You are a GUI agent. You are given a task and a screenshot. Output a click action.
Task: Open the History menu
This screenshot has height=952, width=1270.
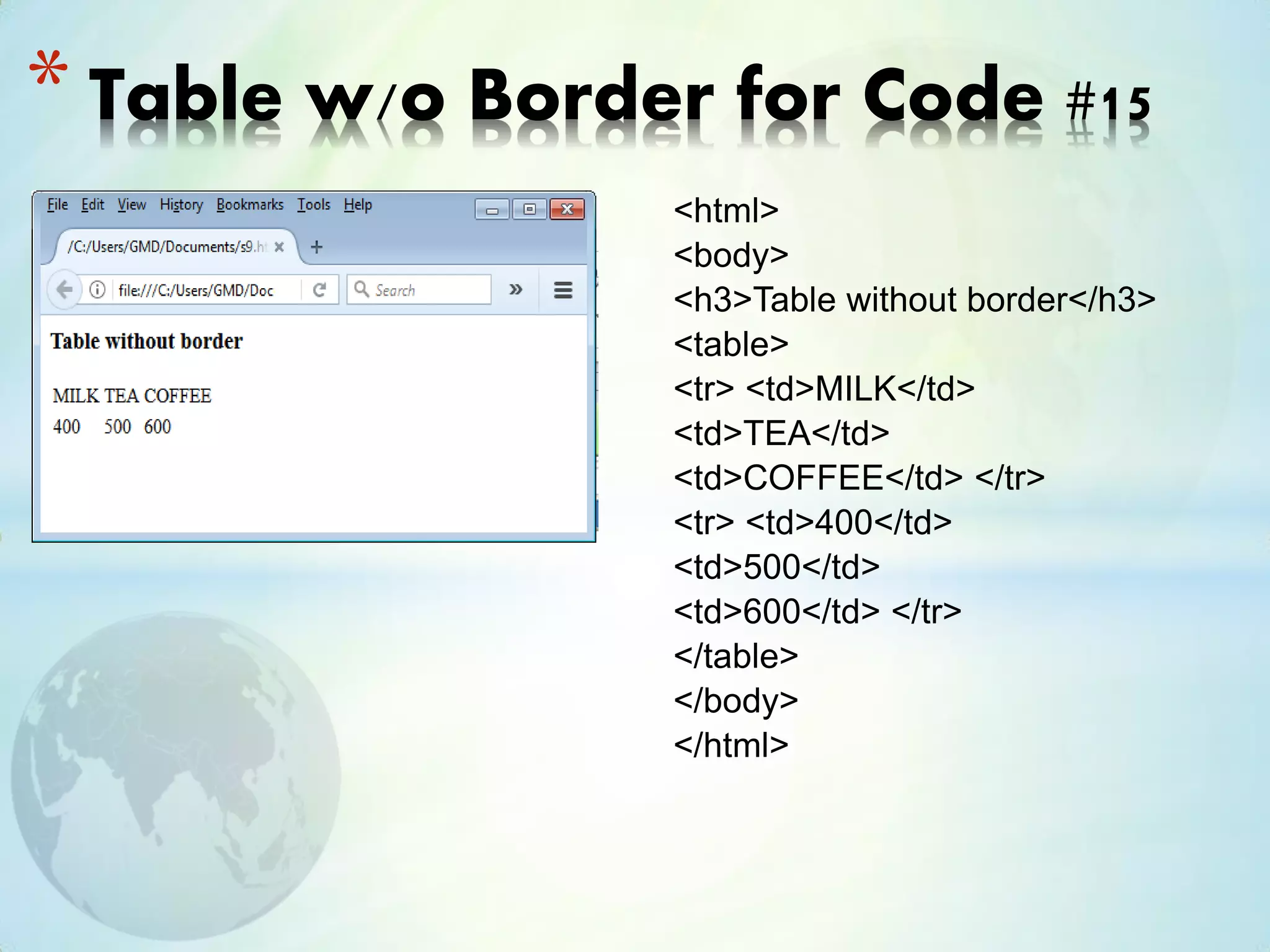tap(181, 205)
